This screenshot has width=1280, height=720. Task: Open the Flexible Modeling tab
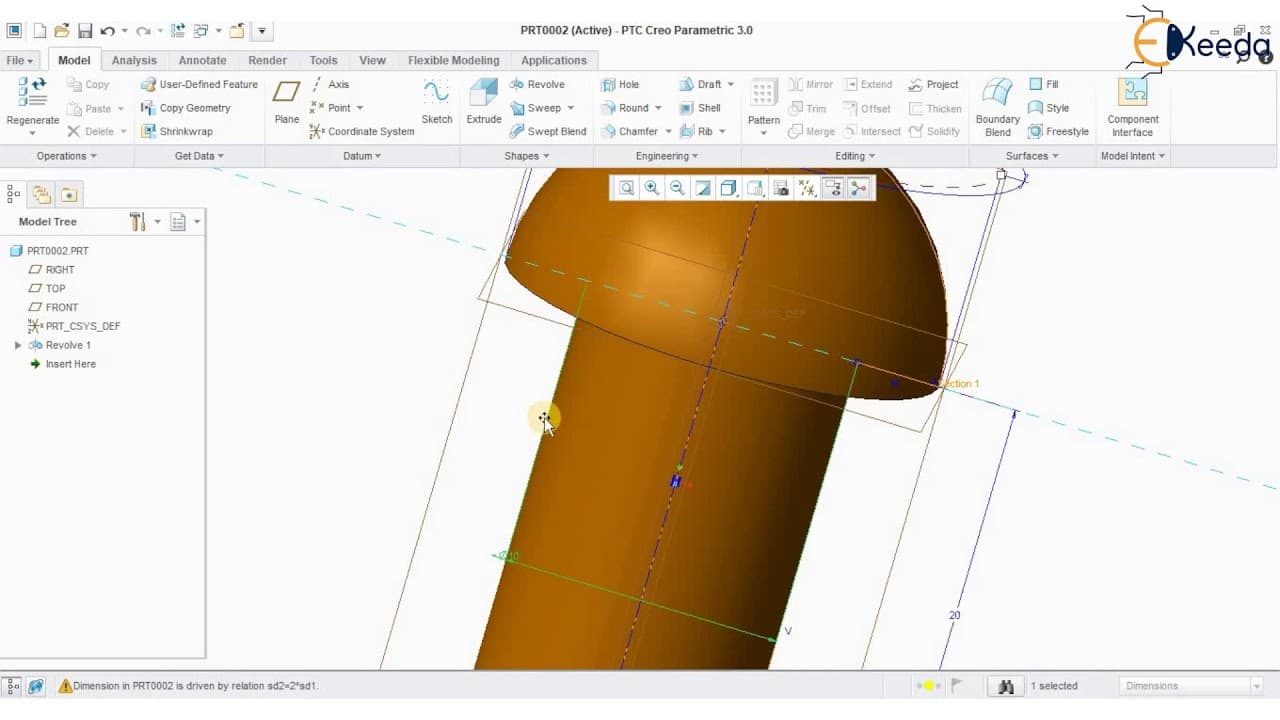pyautogui.click(x=453, y=60)
